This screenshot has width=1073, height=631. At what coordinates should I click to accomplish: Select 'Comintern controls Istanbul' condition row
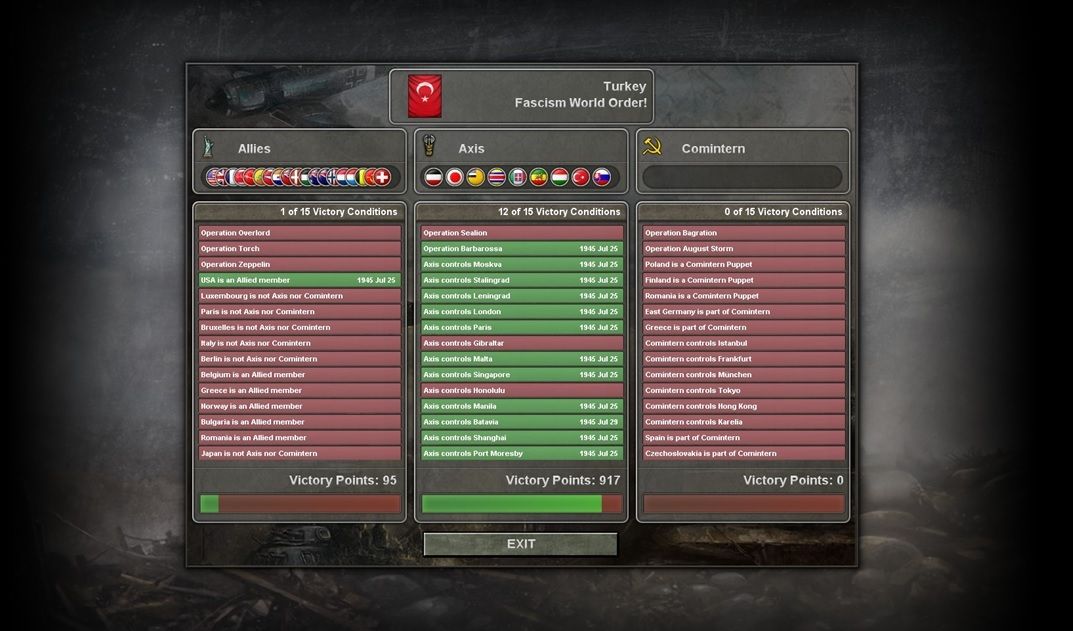coord(744,343)
